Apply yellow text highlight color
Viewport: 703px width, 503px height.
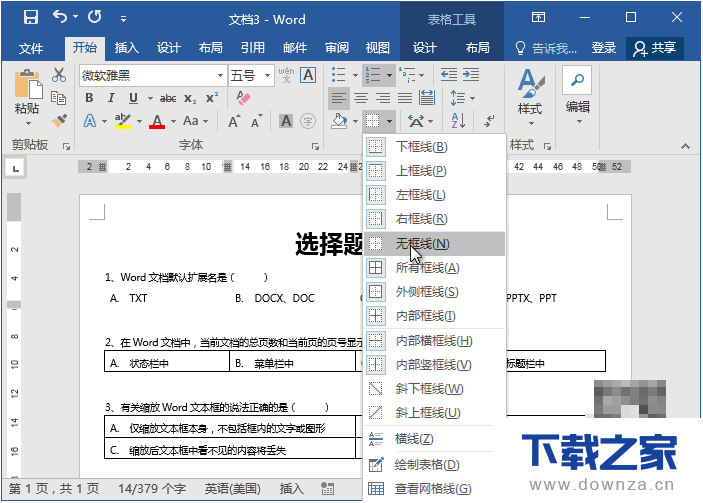[x=123, y=121]
